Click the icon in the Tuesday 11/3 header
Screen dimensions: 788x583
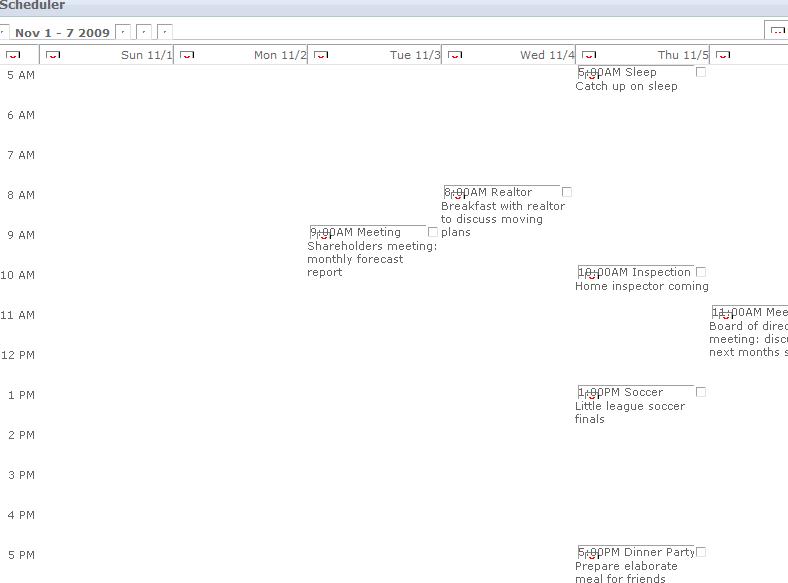point(321,55)
